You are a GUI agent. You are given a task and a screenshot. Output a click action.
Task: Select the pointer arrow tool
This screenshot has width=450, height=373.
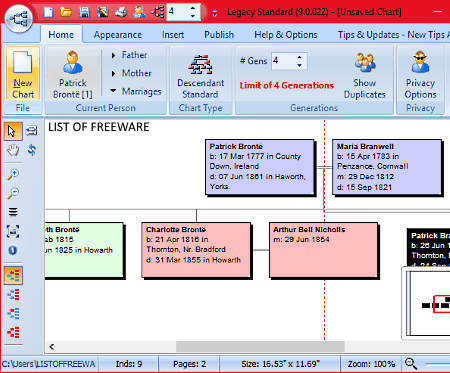pyautogui.click(x=13, y=131)
